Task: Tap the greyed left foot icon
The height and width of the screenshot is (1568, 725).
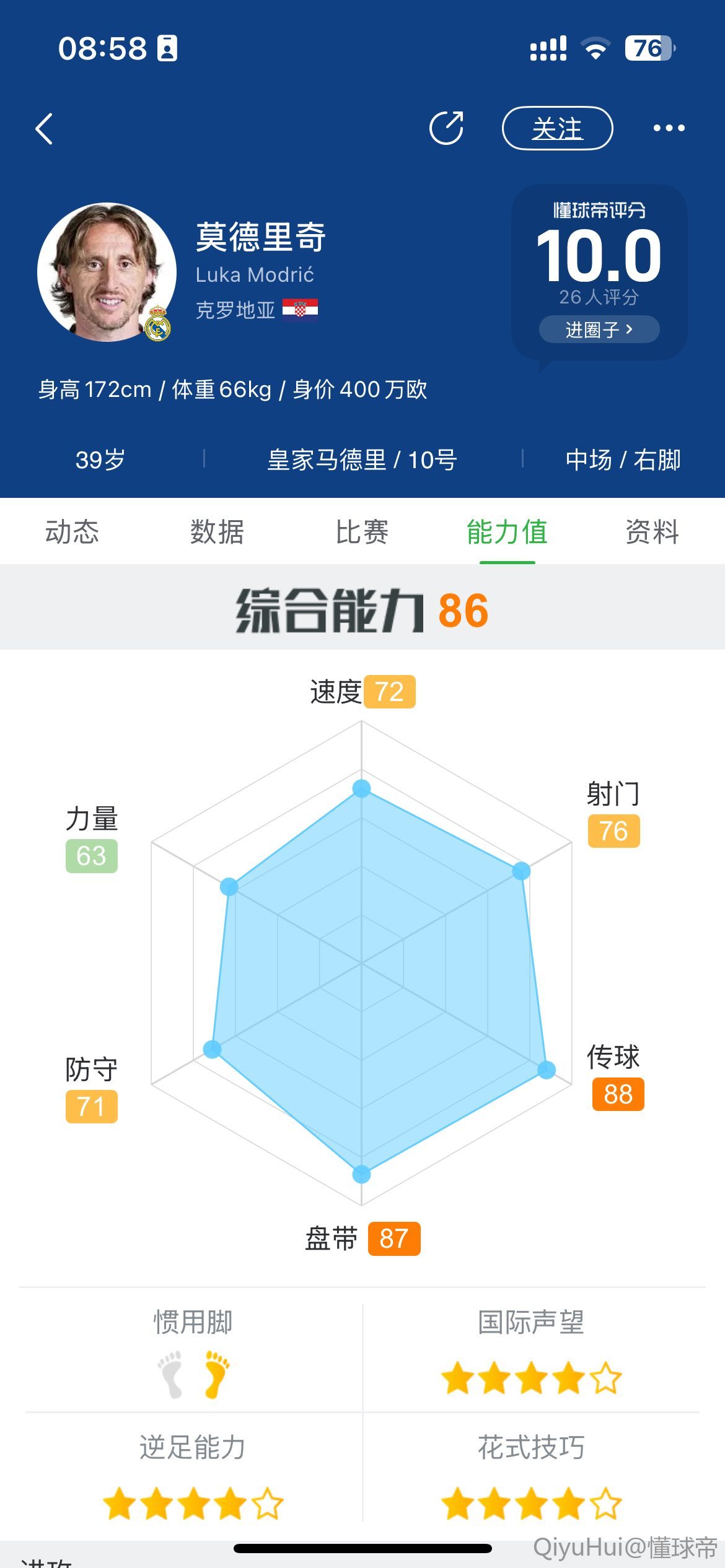Action: (170, 1374)
